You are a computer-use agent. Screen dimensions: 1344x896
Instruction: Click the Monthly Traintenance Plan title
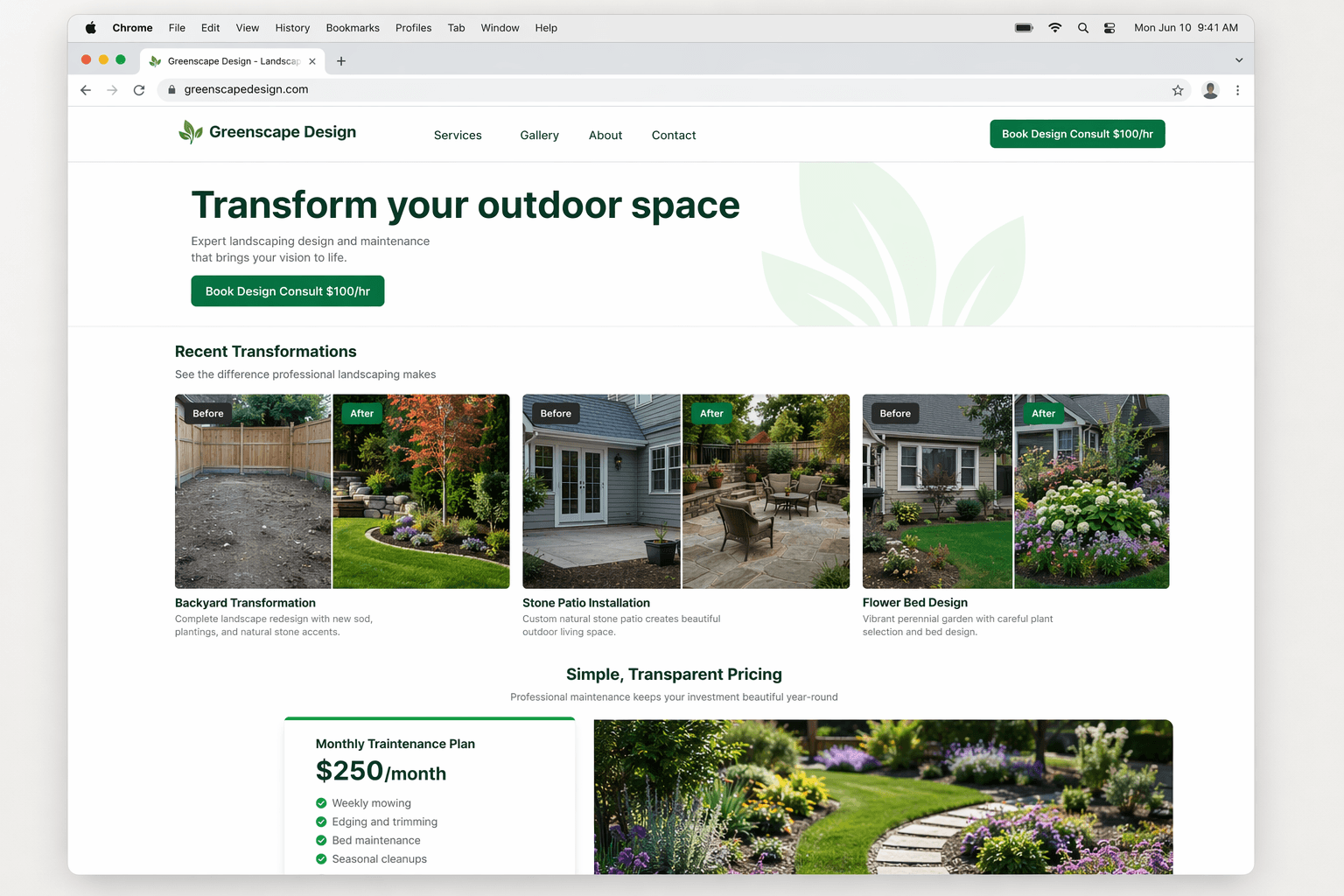point(395,744)
